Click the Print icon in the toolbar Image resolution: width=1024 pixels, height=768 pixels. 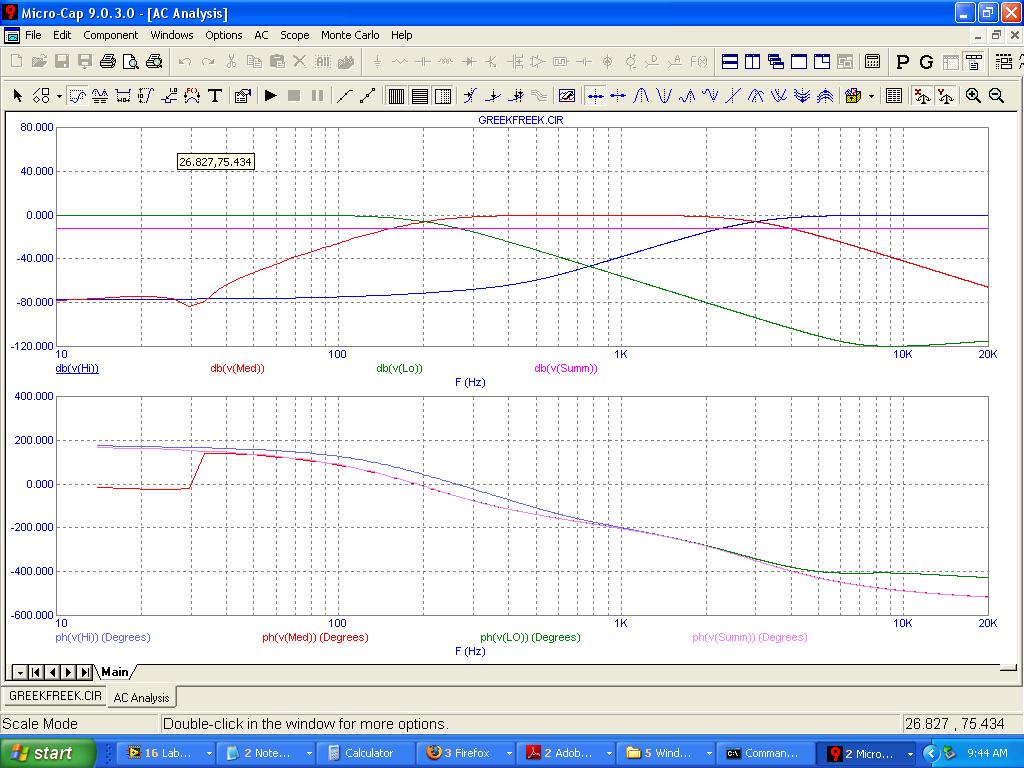point(108,62)
